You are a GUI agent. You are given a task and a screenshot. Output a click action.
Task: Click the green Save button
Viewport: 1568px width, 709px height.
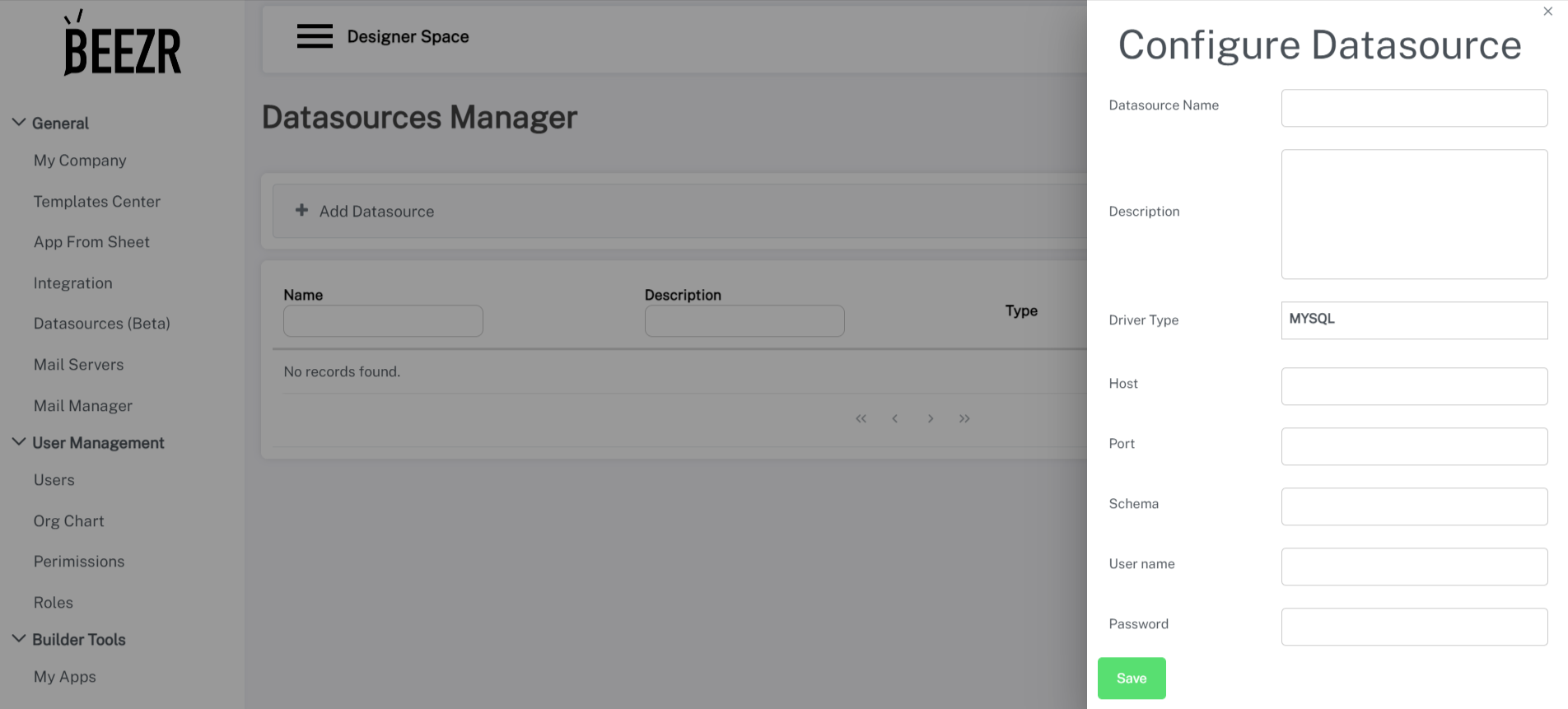(1131, 679)
